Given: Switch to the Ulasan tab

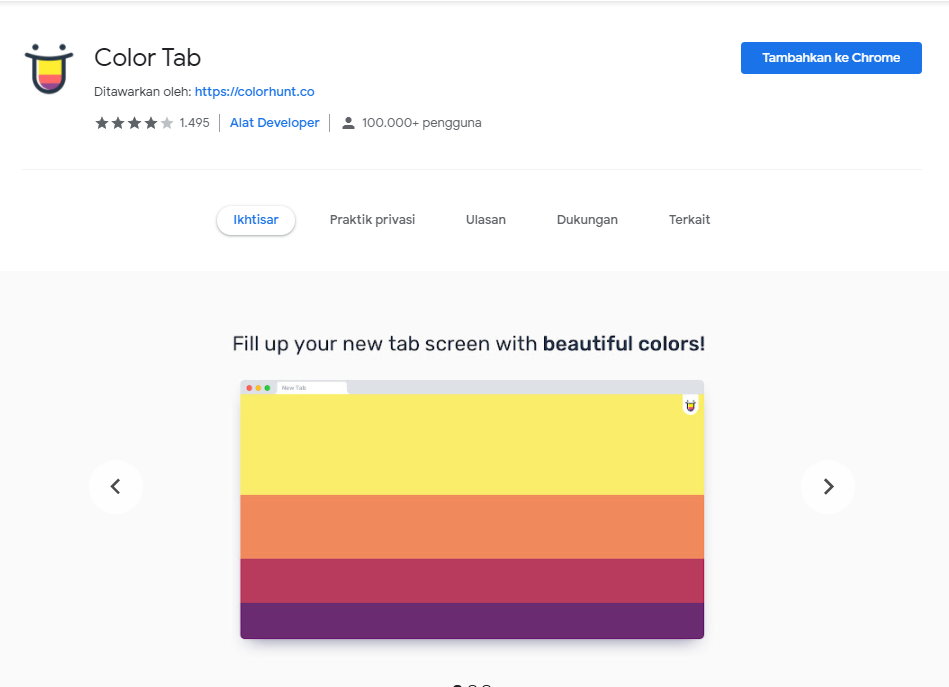Looking at the screenshot, I should tap(485, 219).
